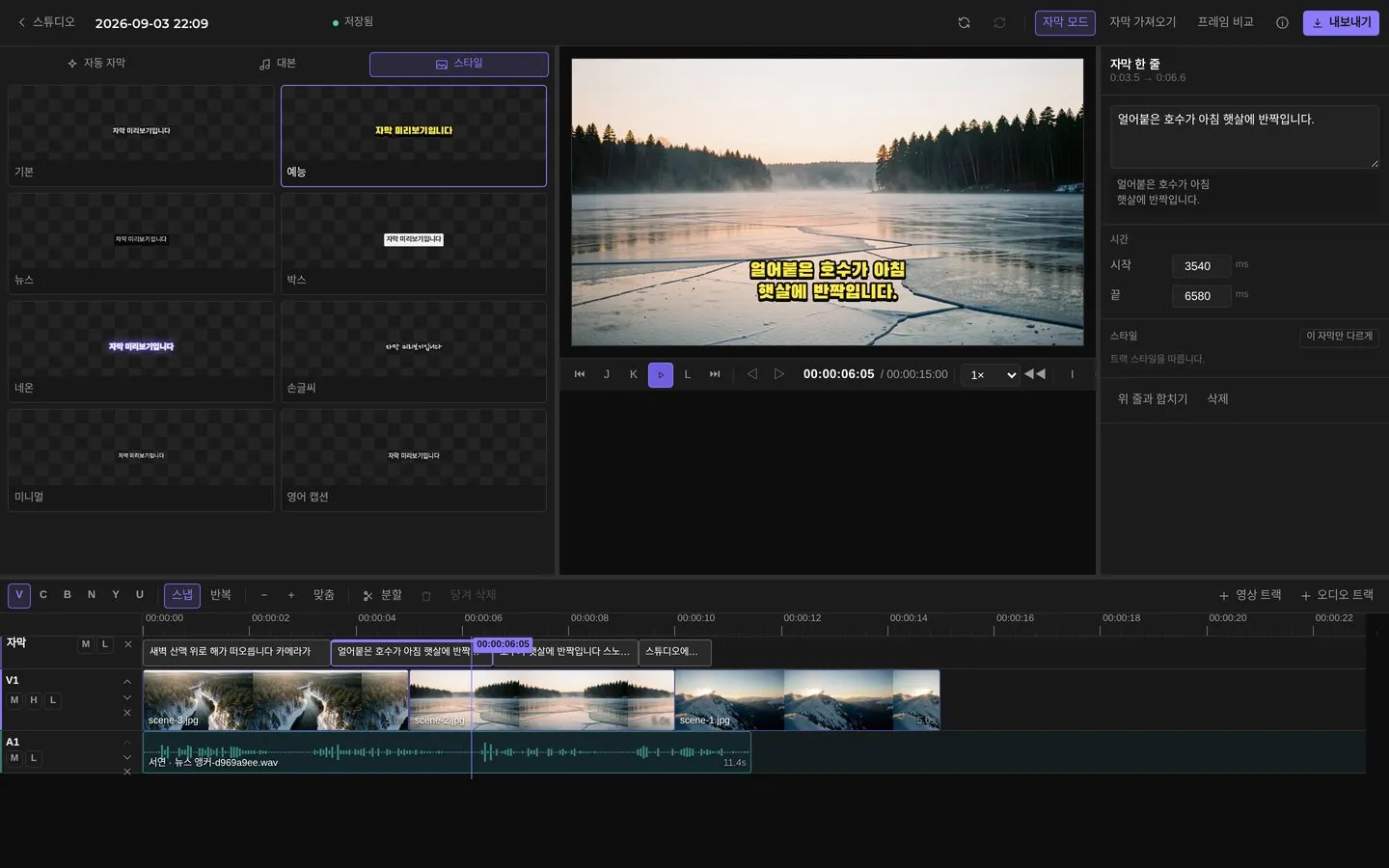Click the 이 자막만 다르게 button
This screenshot has width=1389, height=868.
1339,337
